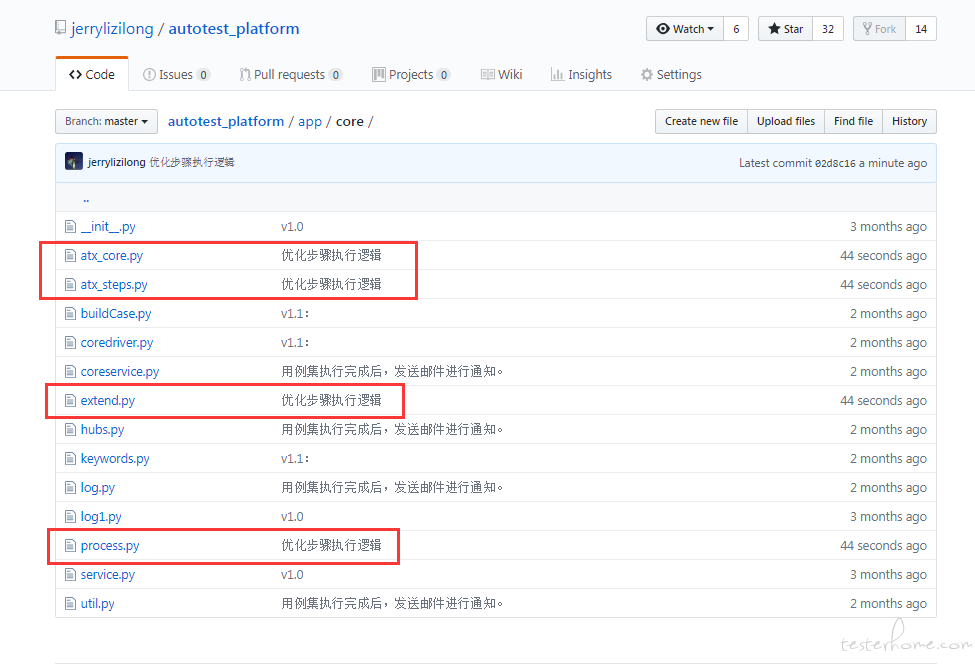Image resolution: width=975 pixels, height=664 pixels.
Task: Open the atx_core.py file
Action: click(x=112, y=256)
